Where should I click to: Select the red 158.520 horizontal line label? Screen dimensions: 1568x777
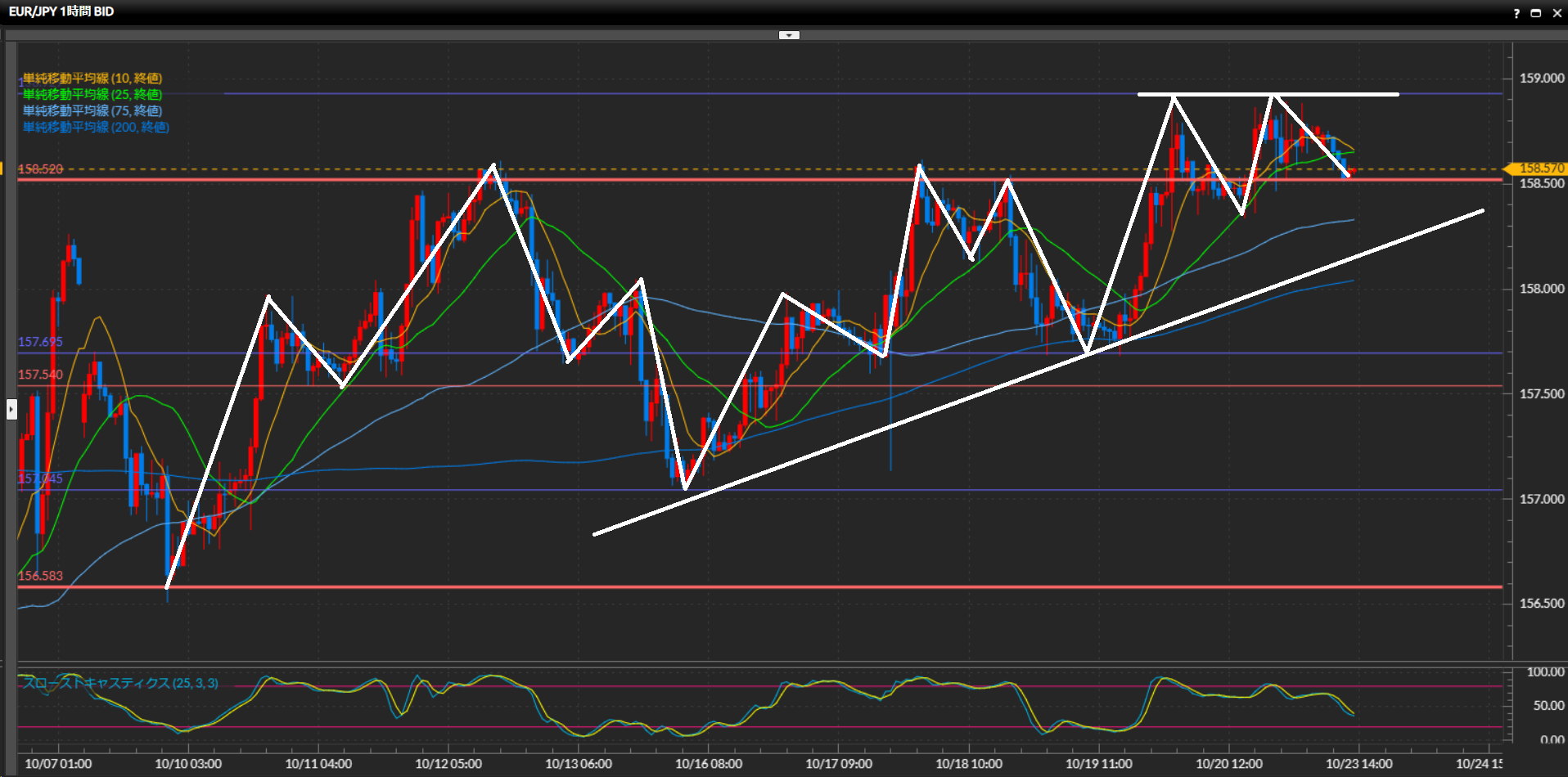(40, 169)
